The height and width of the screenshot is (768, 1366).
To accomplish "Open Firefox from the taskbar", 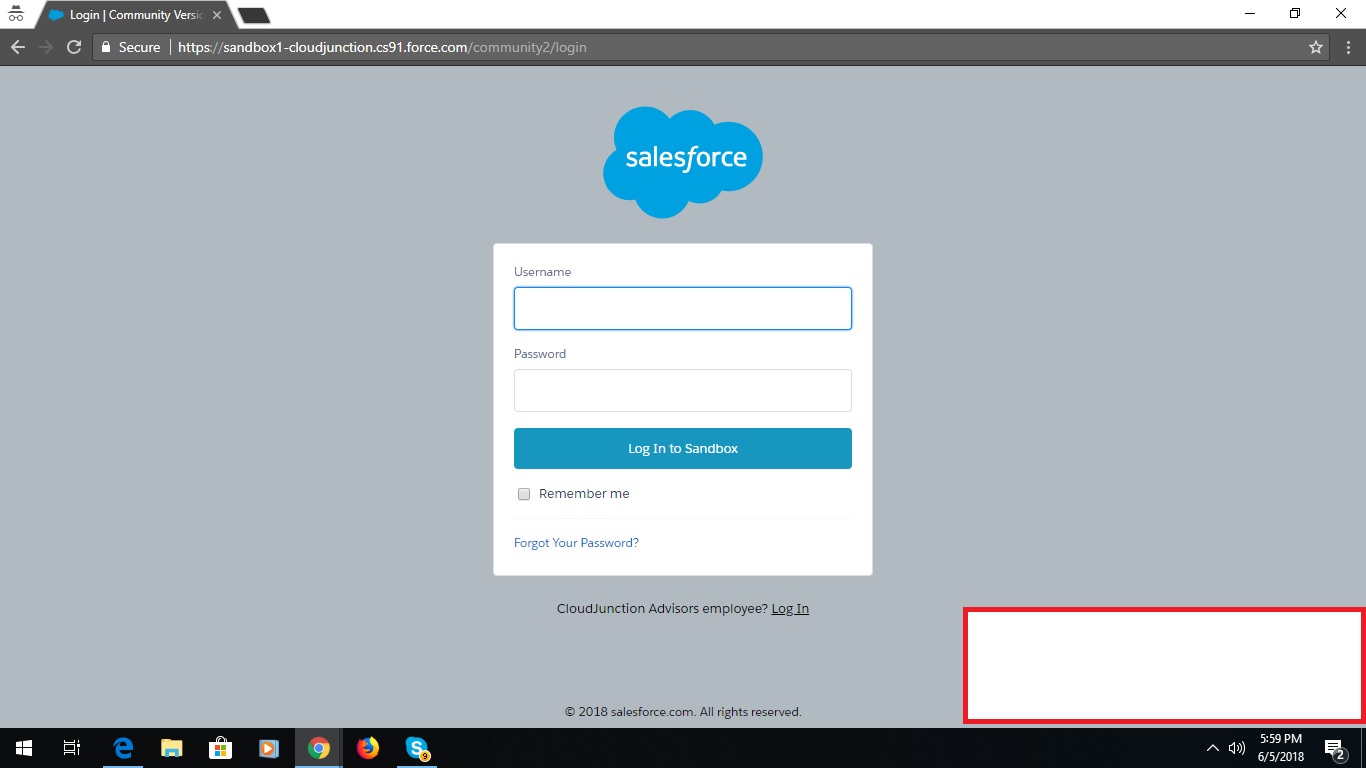I will pos(367,747).
